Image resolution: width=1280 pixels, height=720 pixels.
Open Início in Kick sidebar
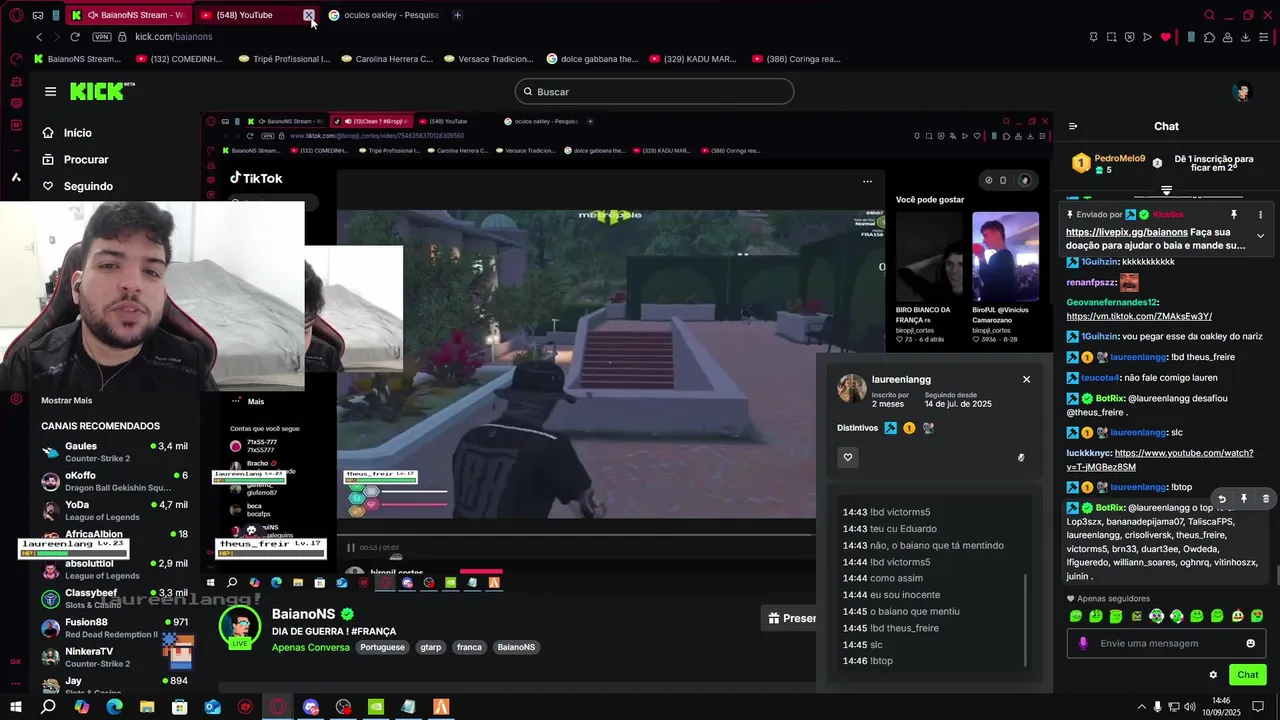pyautogui.click(x=67, y=133)
